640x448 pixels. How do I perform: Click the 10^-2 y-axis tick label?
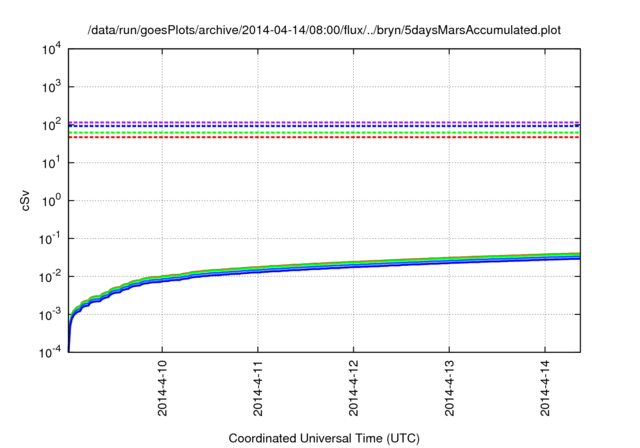click(49, 276)
